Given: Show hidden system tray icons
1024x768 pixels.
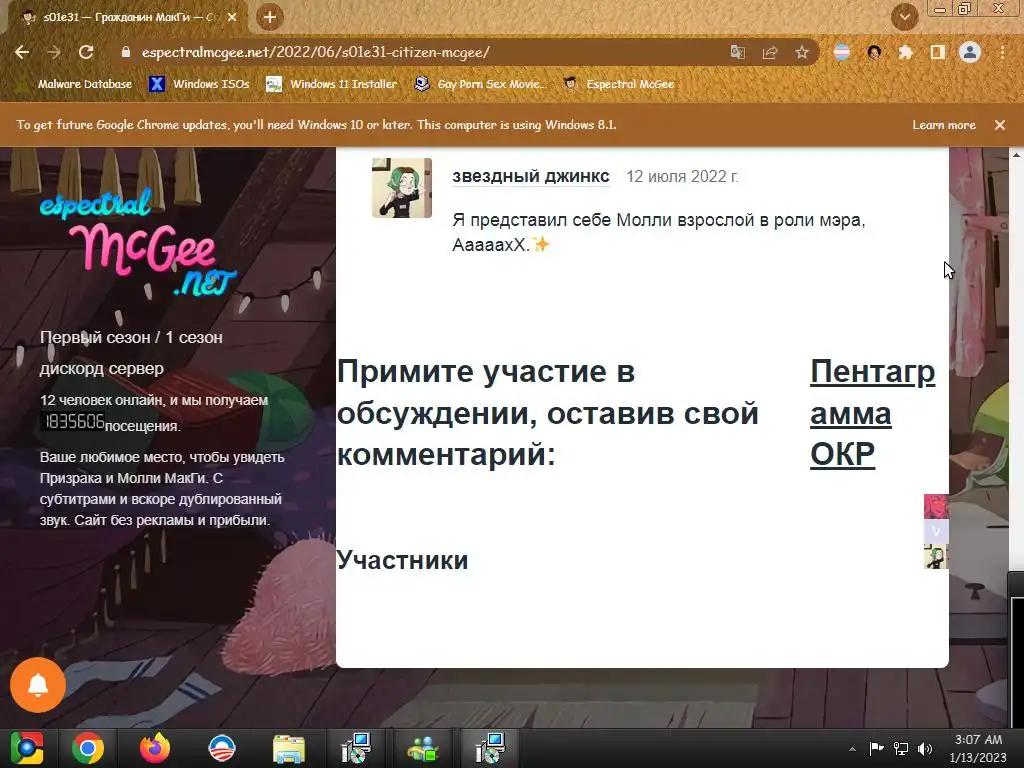Looking at the screenshot, I should coord(852,749).
